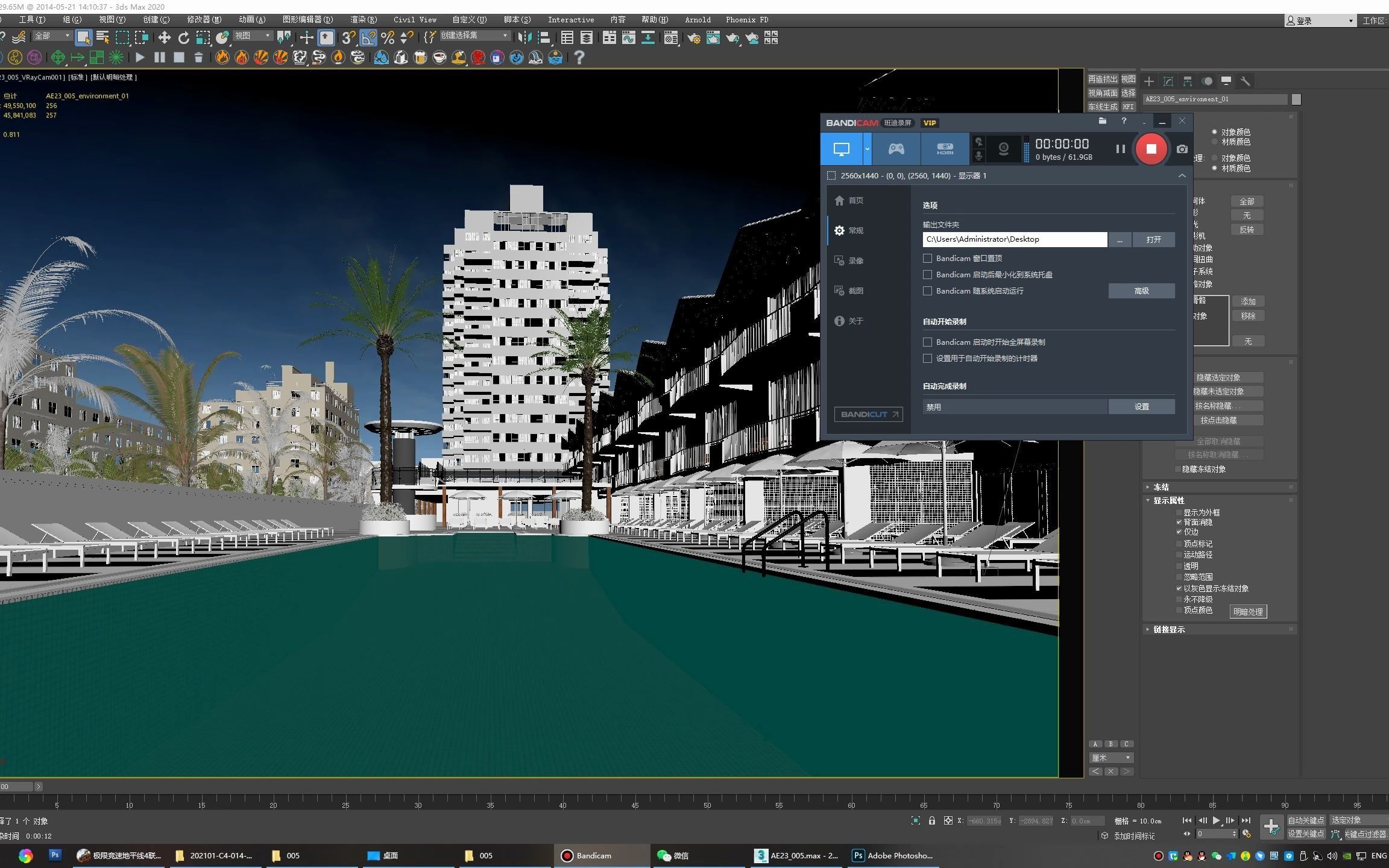Open the 视图 reference coordinate dropdown
The height and width of the screenshot is (868, 1389).
click(x=253, y=36)
